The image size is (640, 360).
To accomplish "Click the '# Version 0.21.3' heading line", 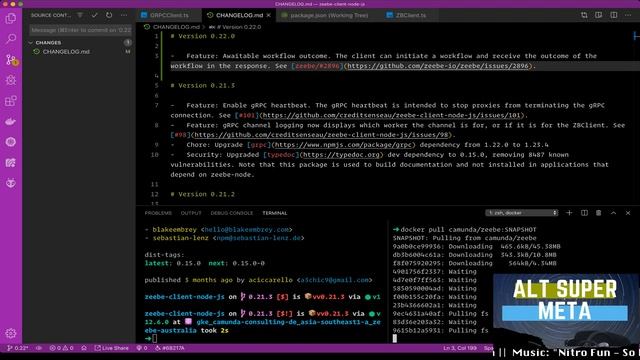I will (202, 85).
